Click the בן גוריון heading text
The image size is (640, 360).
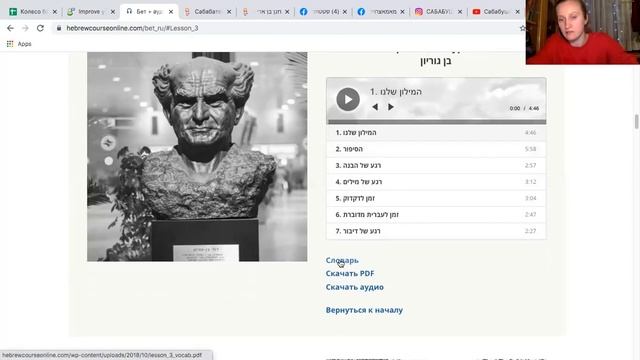pos(436,61)
